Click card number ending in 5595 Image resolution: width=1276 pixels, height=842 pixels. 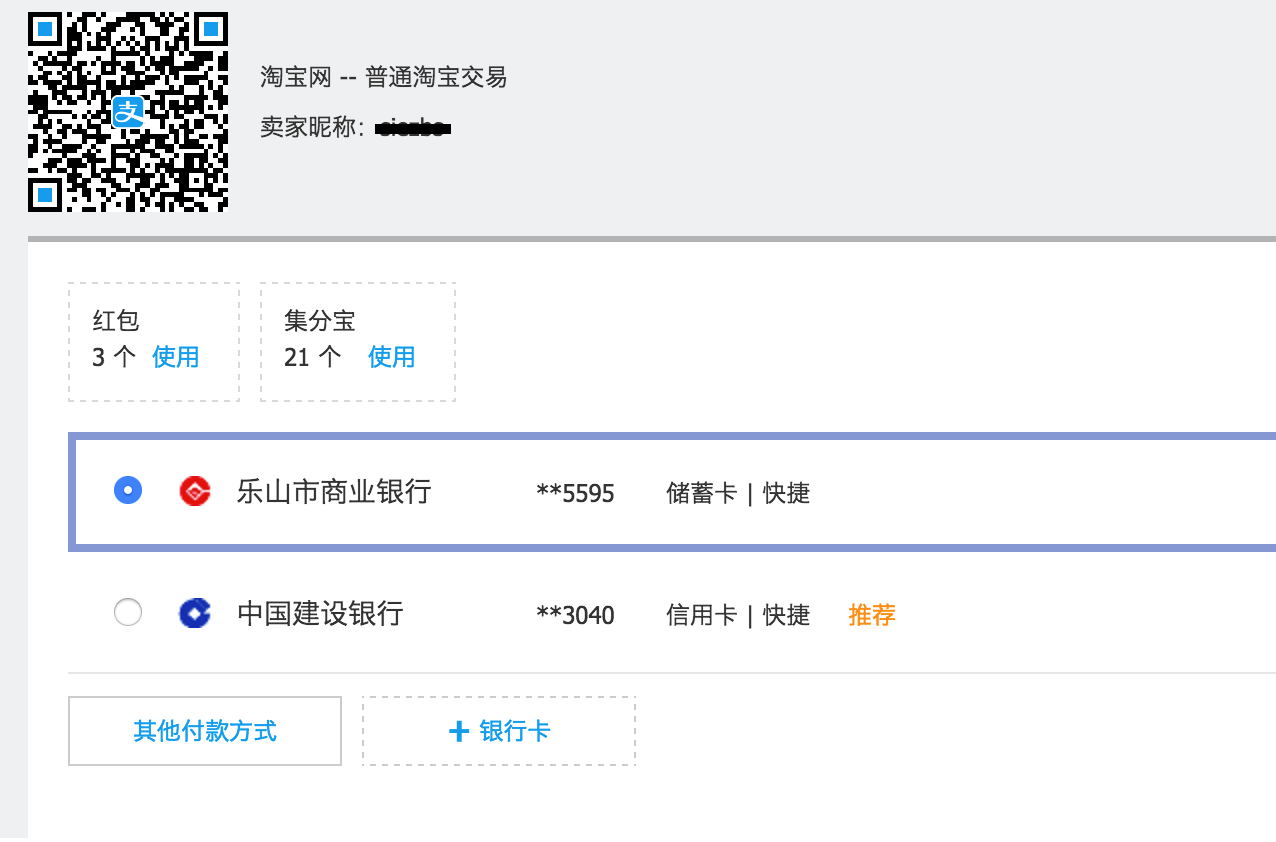pyautogui.click(x=576, y=493)
